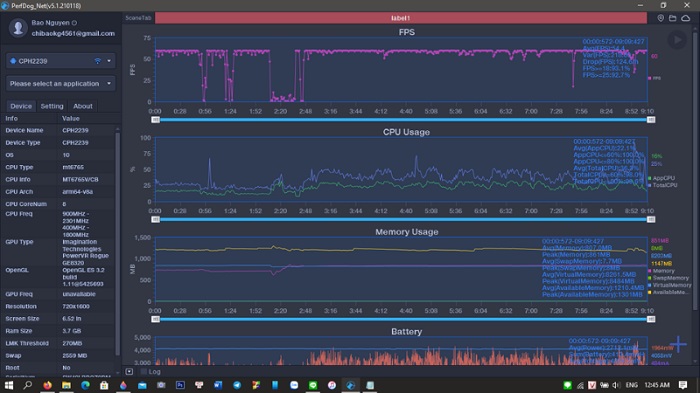Screen dimensions: 700x393
Task: Click the username Bao Nguyen
Action: [50, 22]
